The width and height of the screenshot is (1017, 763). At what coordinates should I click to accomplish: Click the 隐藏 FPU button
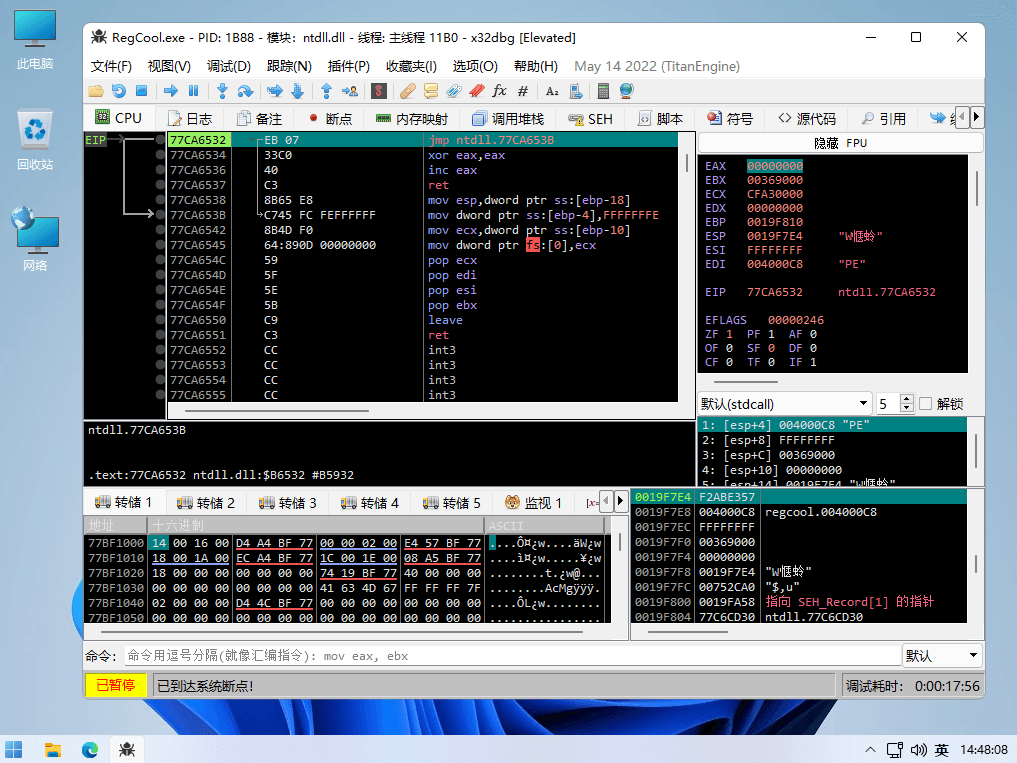(x=841, y=143)
